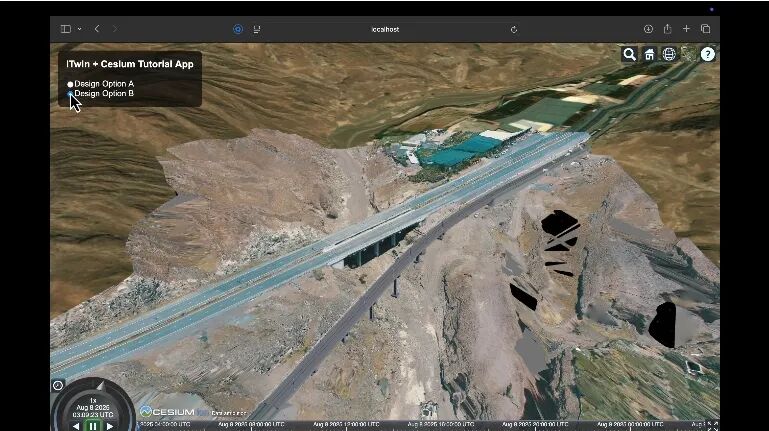This screenshot has height=431, width=769.
Task: Open the scene mode globe picker
Action: point(669,54)
